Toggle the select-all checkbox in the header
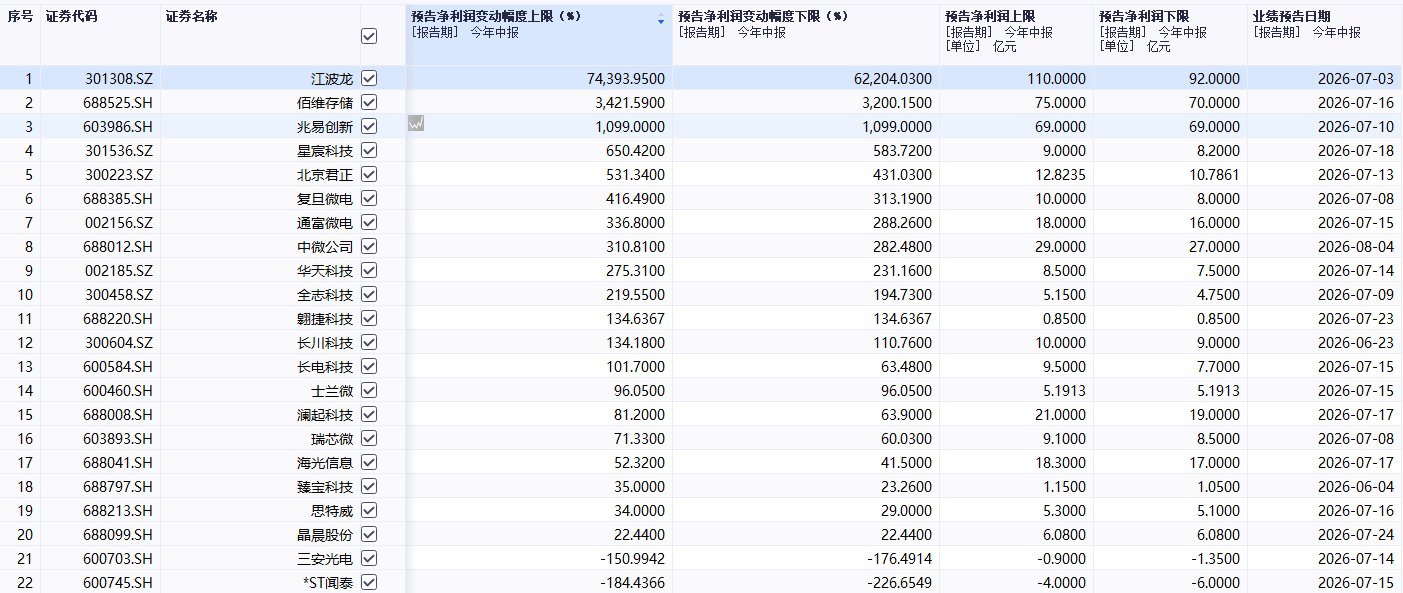Image resolution: width=1403 pixels, height=593 pixels. click(369, 36)
